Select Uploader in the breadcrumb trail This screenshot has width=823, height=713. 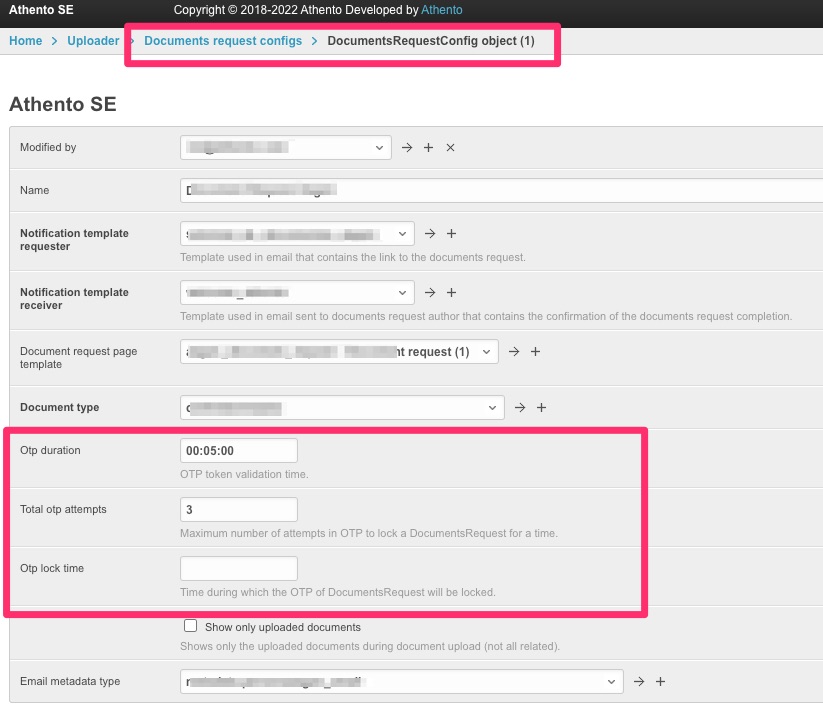pos(92,41)
